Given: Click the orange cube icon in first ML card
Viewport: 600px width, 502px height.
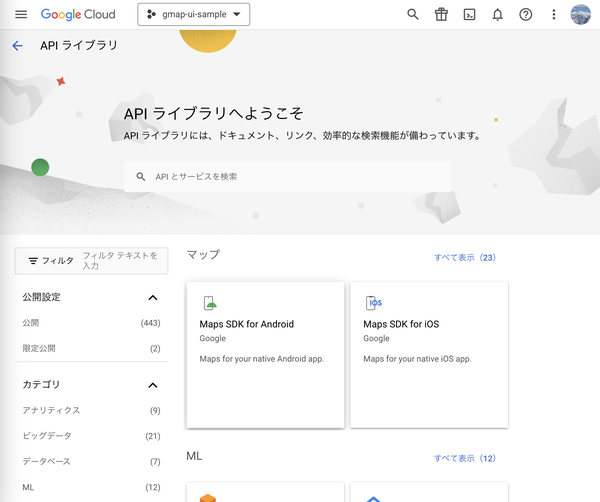Looking at the screenshot, I should coord(208,498).
